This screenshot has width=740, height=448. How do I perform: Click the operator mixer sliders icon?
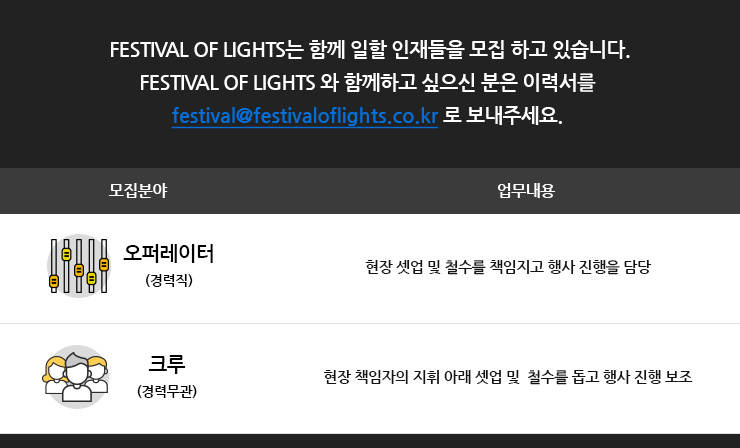click(79, 266)
